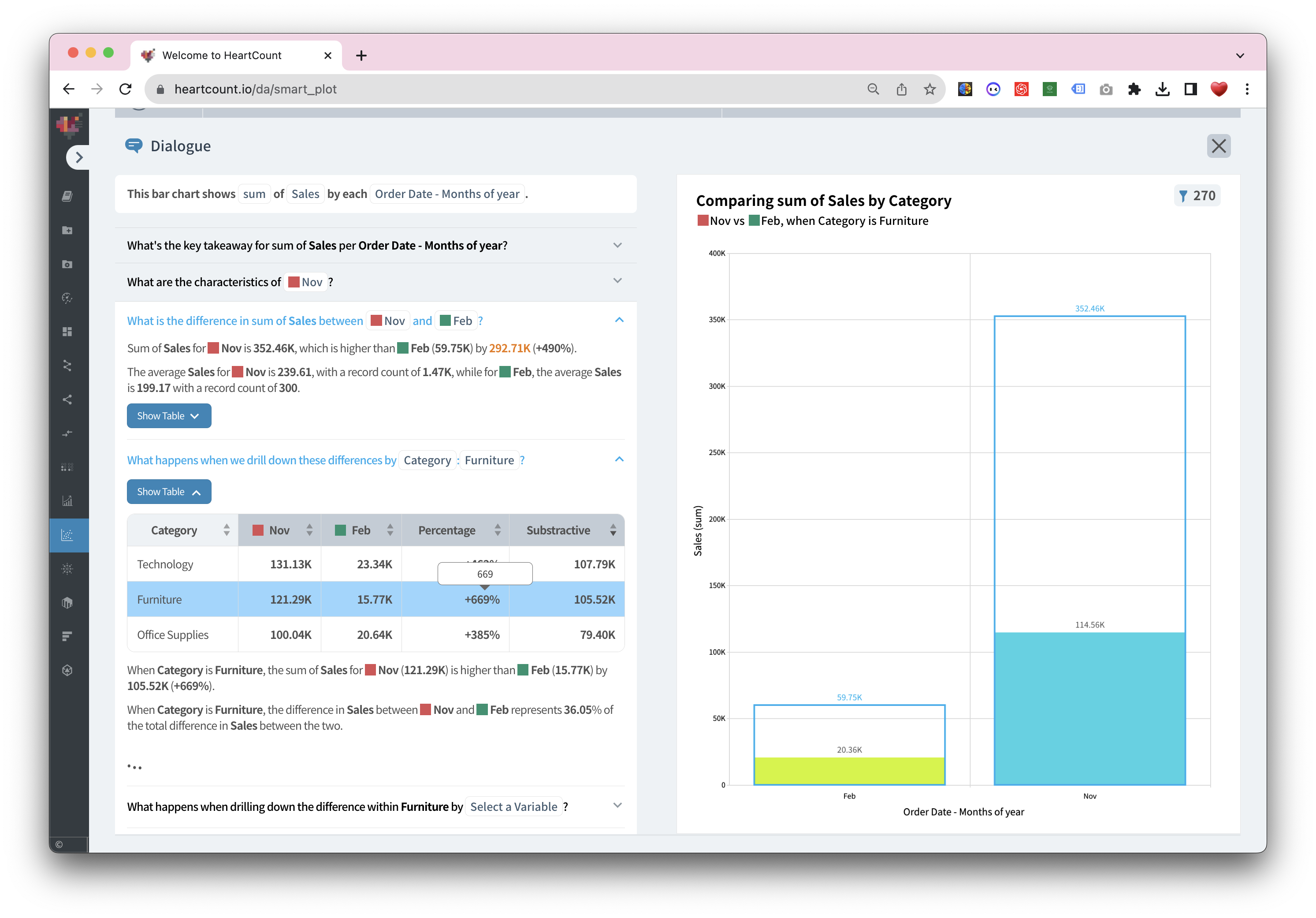
Task: Expand the sidebar with the arrow button
Action: pos(79,157)
